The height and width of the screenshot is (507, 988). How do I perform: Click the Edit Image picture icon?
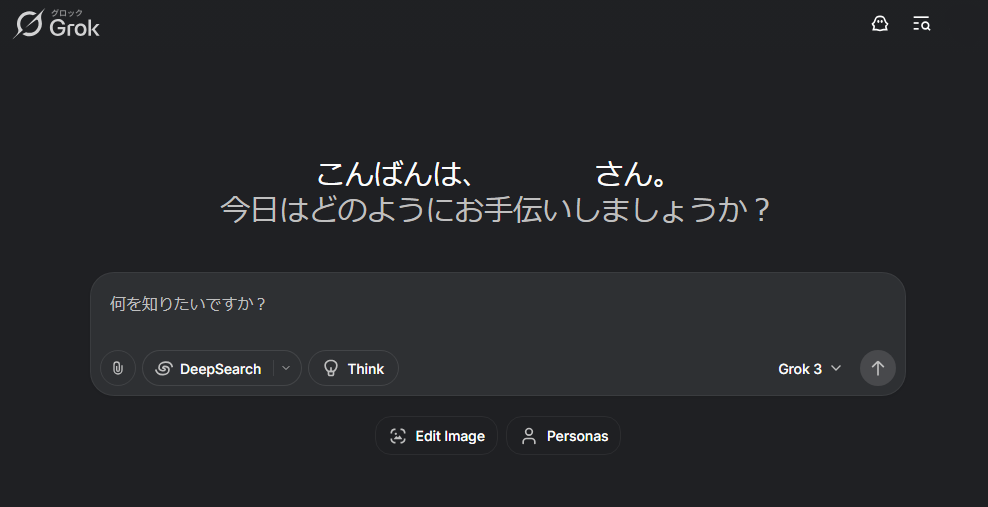coord(398,436)
